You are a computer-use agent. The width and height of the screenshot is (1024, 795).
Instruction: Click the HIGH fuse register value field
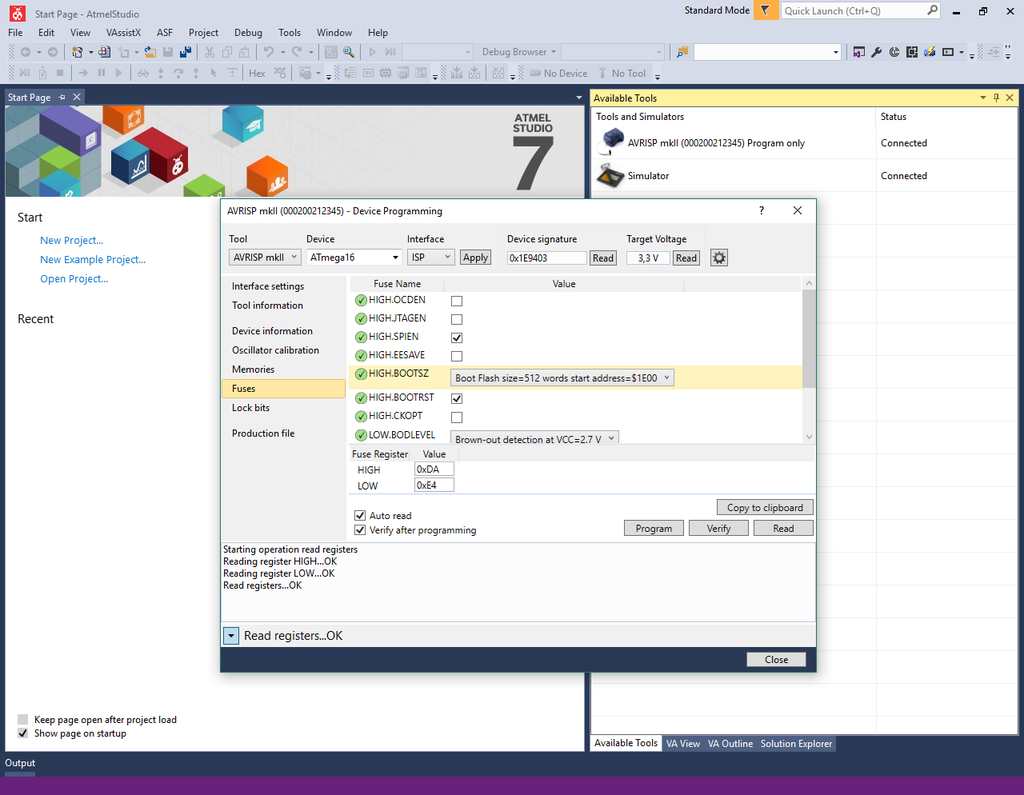(434, 470)
